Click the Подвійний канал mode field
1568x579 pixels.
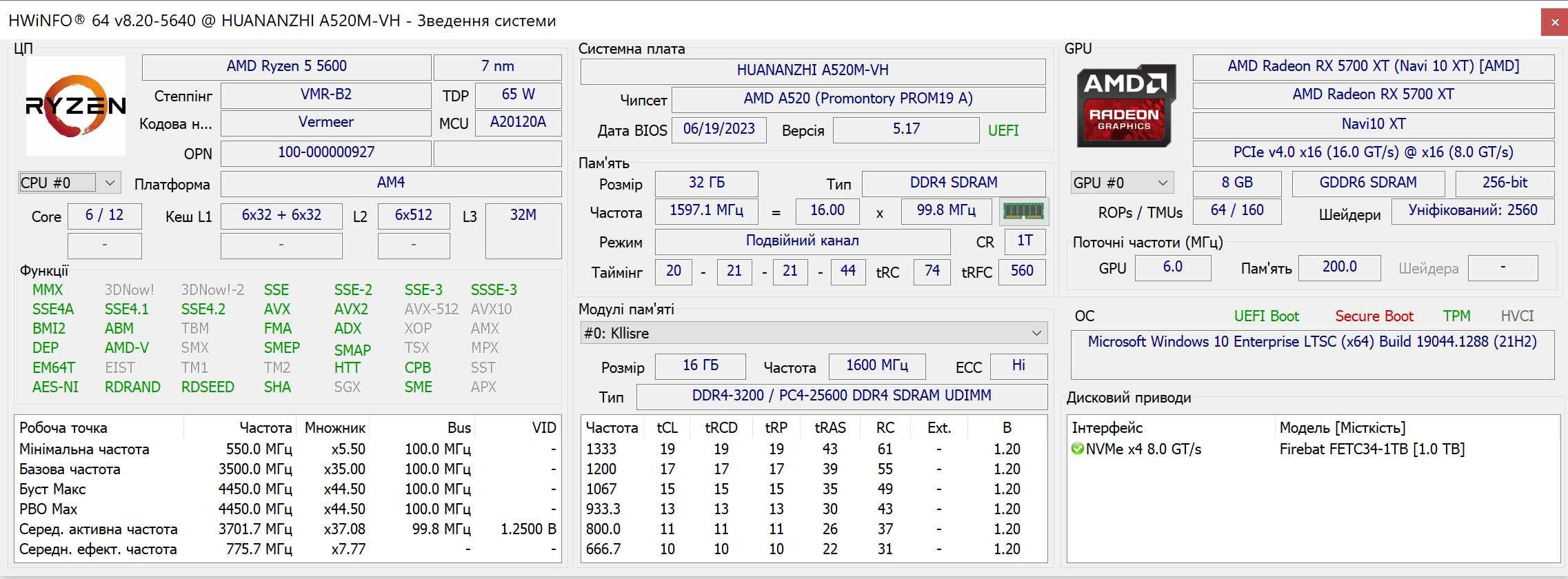803,241
